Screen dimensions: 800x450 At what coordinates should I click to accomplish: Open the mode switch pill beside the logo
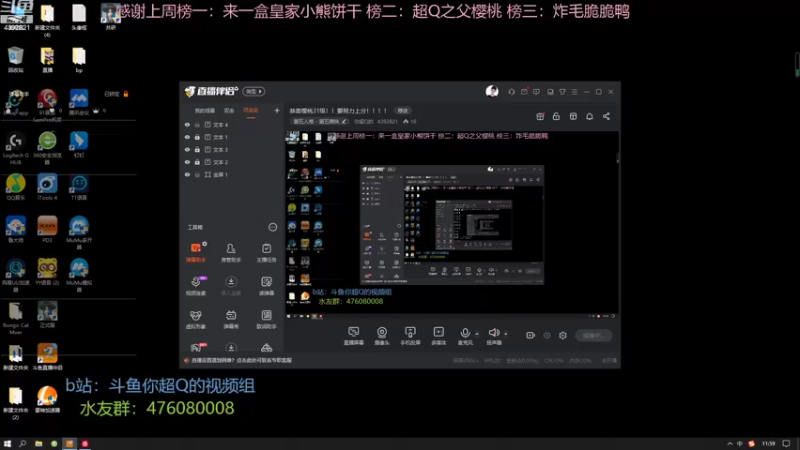(254, 91)
